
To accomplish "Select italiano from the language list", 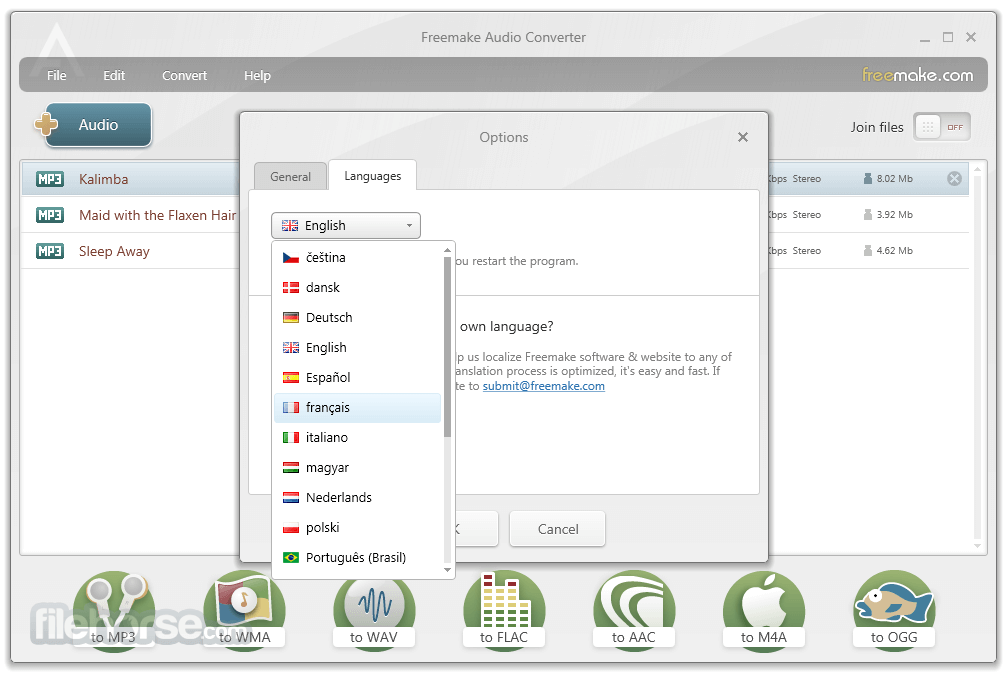I will coord(358,437).
